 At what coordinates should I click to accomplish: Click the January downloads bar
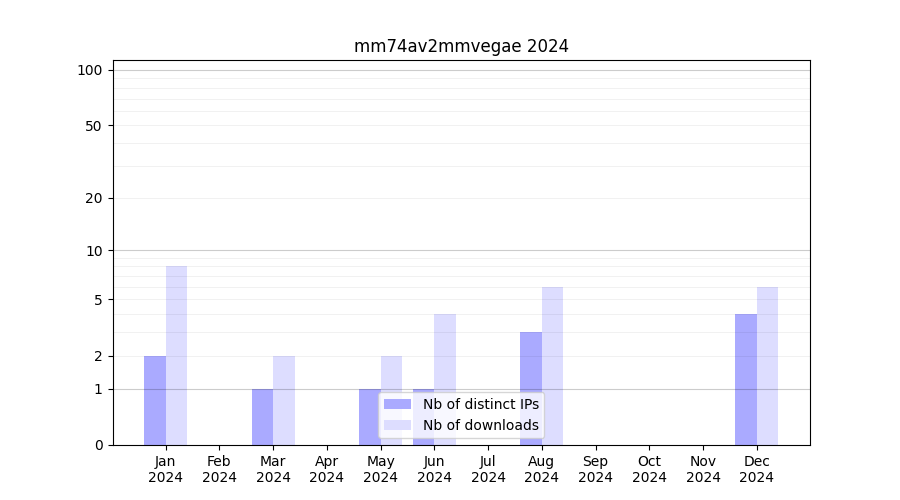point(176,355)
